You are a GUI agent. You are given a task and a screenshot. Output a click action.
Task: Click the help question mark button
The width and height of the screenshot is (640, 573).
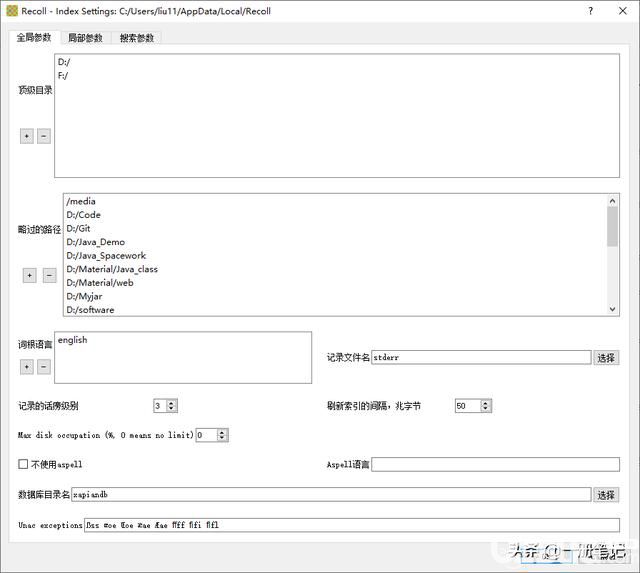[x=590, y=11]
